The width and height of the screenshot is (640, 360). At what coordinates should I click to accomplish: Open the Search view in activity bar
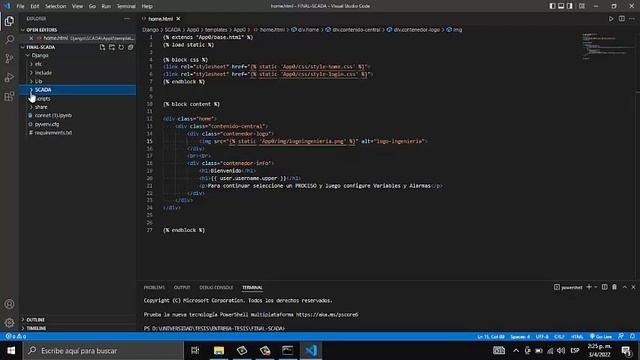tap(9, 40)
